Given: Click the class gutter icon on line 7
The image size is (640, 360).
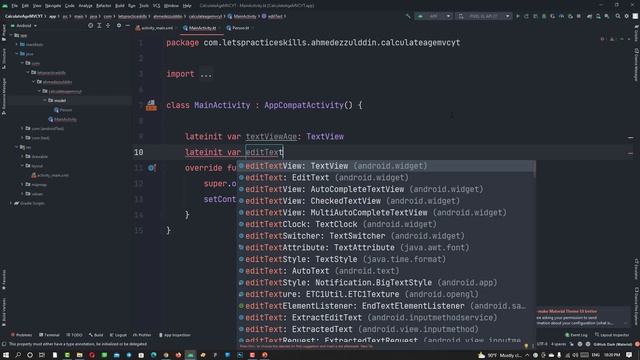Looking at the screenshot, I should [151, 105].
